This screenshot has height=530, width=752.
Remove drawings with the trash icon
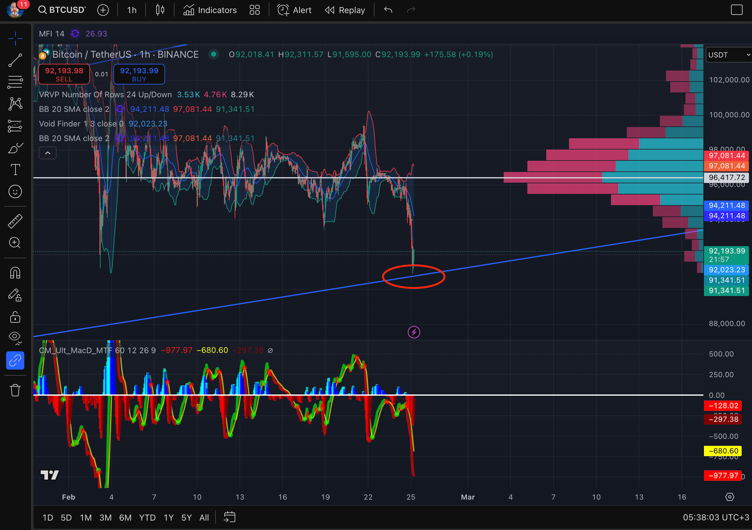point(15,390)
